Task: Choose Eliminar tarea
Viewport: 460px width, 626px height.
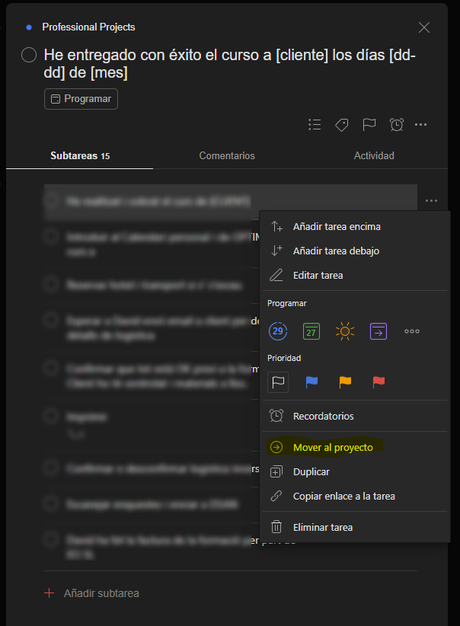Action: point(355,527)
